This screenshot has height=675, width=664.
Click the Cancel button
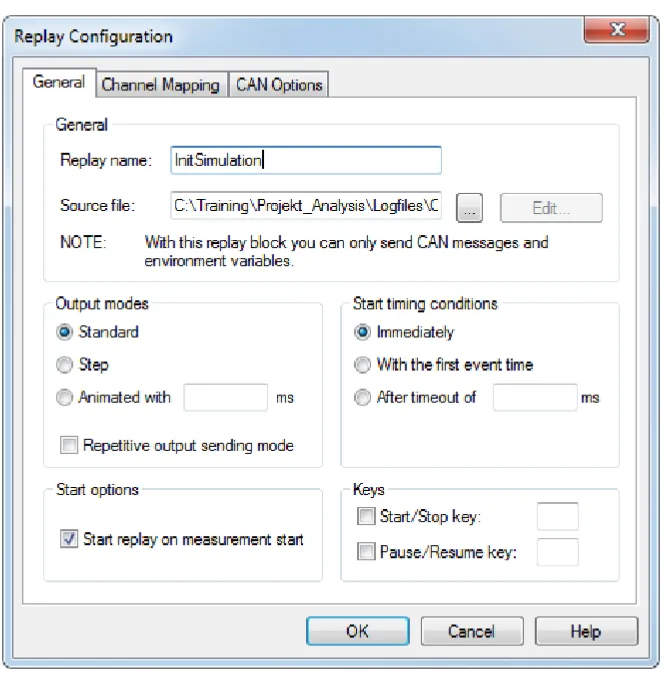(x=472, y=631)
